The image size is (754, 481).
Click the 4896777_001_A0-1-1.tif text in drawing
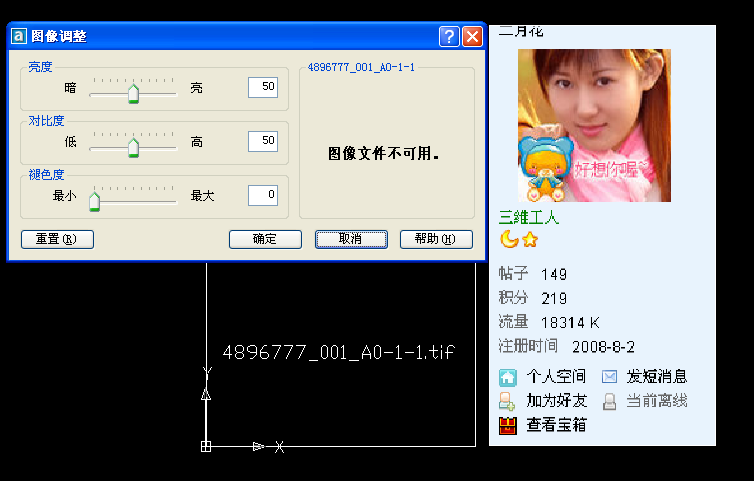pyautogui.click(x=339, y=352)
